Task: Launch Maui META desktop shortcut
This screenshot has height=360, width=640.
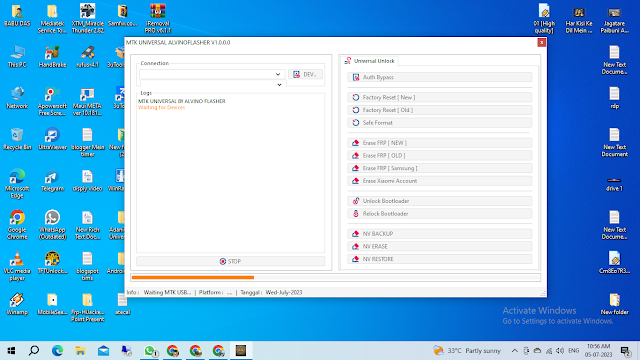Action: 87,101
